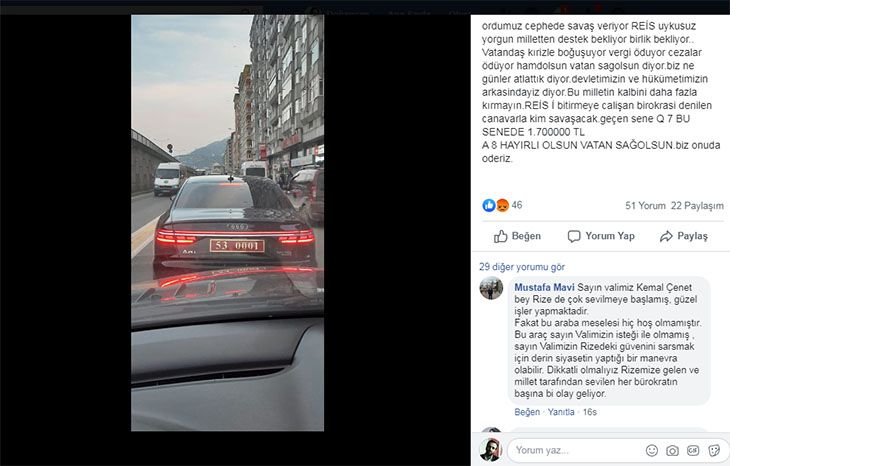
Task: Click the blue like reaction icon
Action: [488, 205]
